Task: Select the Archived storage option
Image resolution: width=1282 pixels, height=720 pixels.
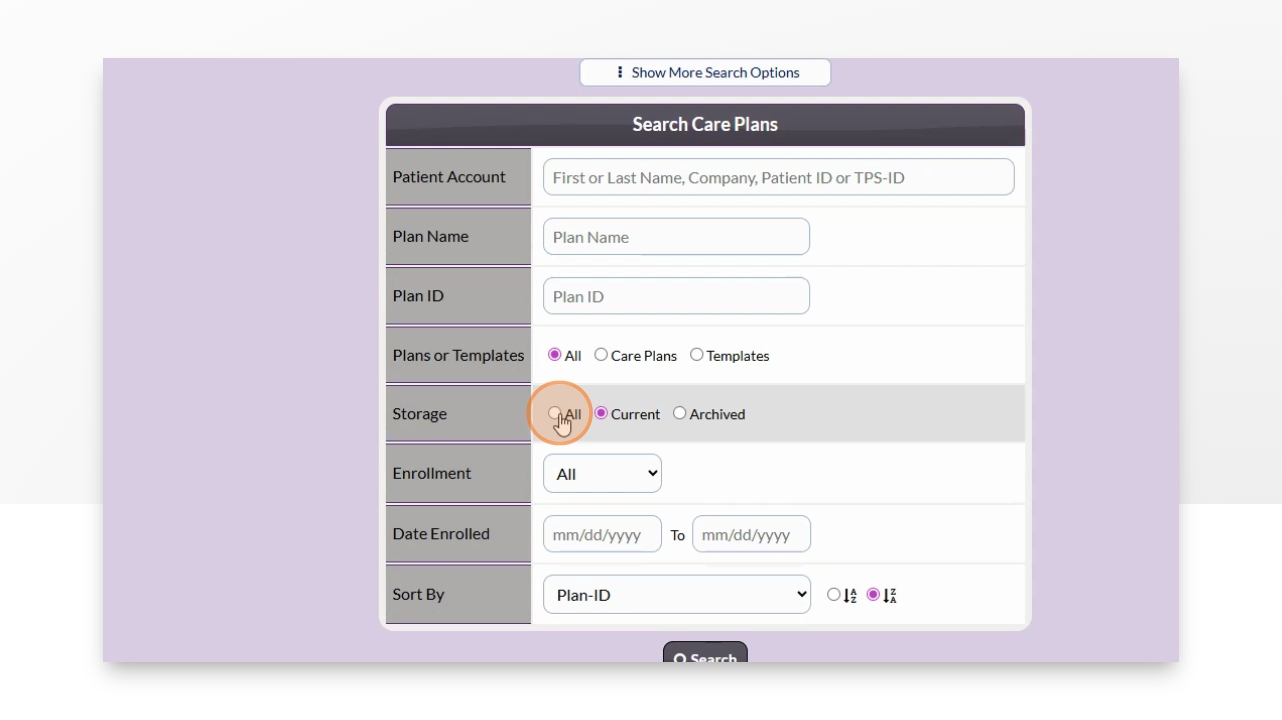Action: 680,413
